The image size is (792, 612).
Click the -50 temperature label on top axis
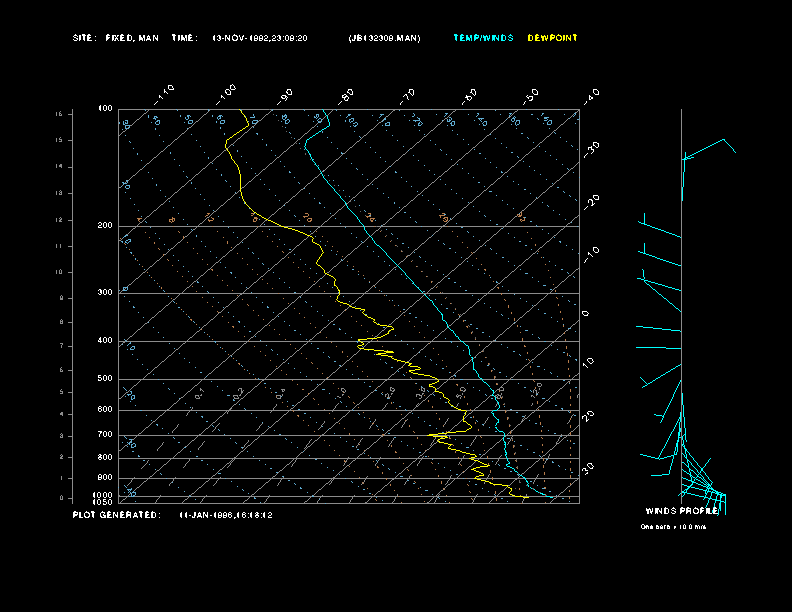[530, 96]
